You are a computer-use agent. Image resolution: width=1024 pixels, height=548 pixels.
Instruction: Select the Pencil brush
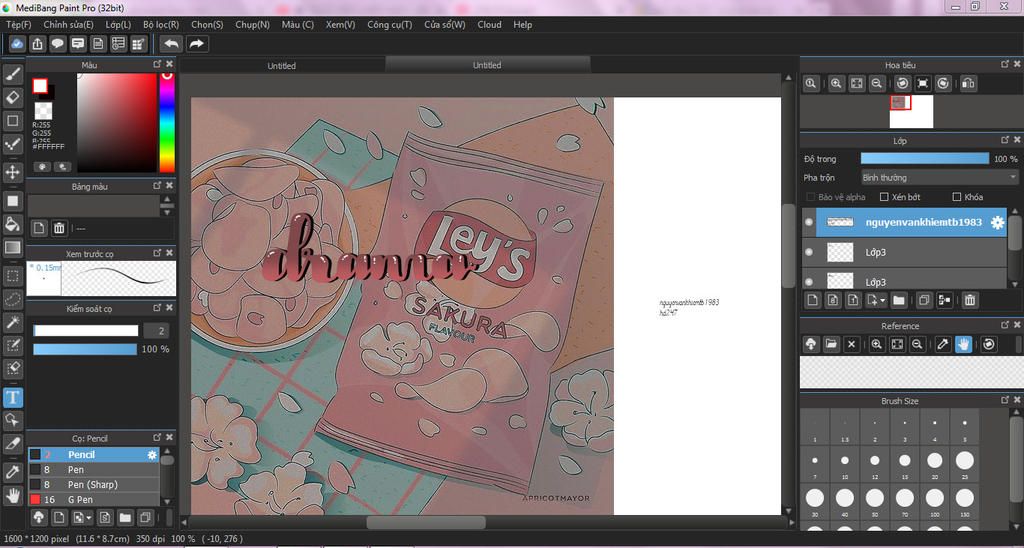pyautogui.click(x=94, y=455)
